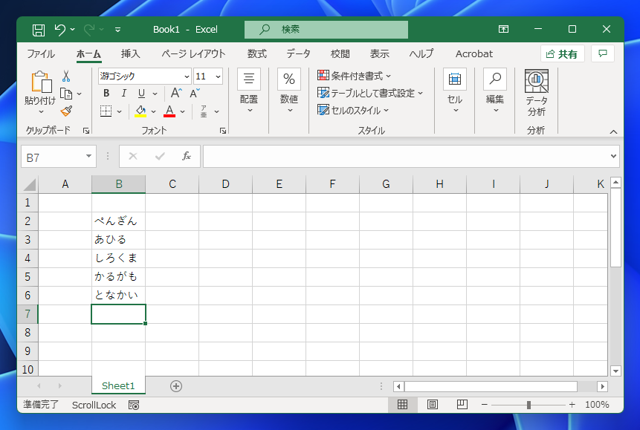The width and height of the screenshot is (640, 430).
Task: Switch to the ページ レイアウト tab
Action: tap(193, 54)
